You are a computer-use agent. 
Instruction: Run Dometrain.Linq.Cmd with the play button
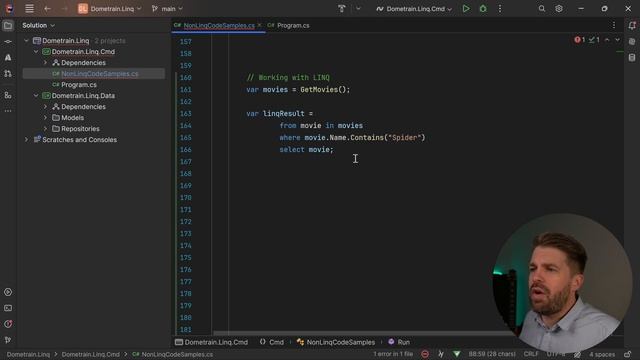pyautogui.click(x=466, y=9)
